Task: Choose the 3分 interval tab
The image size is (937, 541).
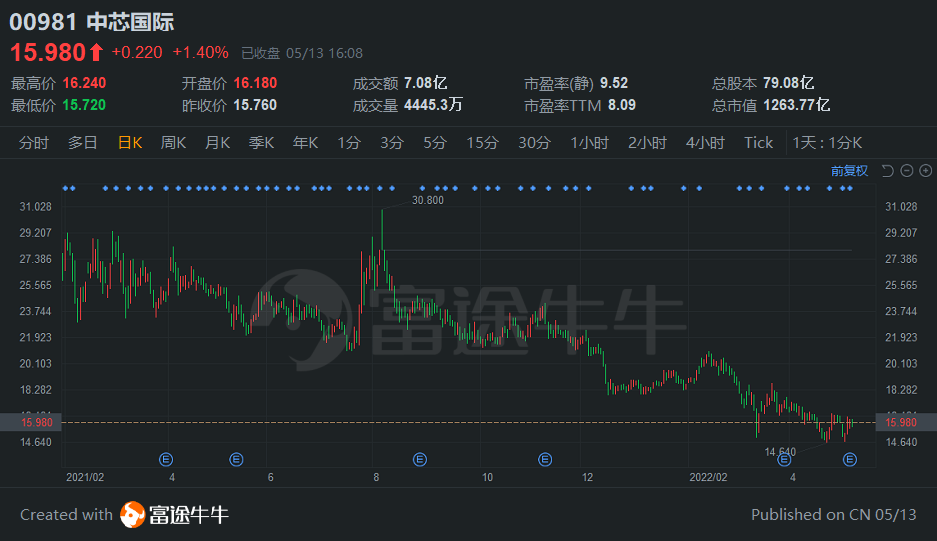Action: (392, 143)
